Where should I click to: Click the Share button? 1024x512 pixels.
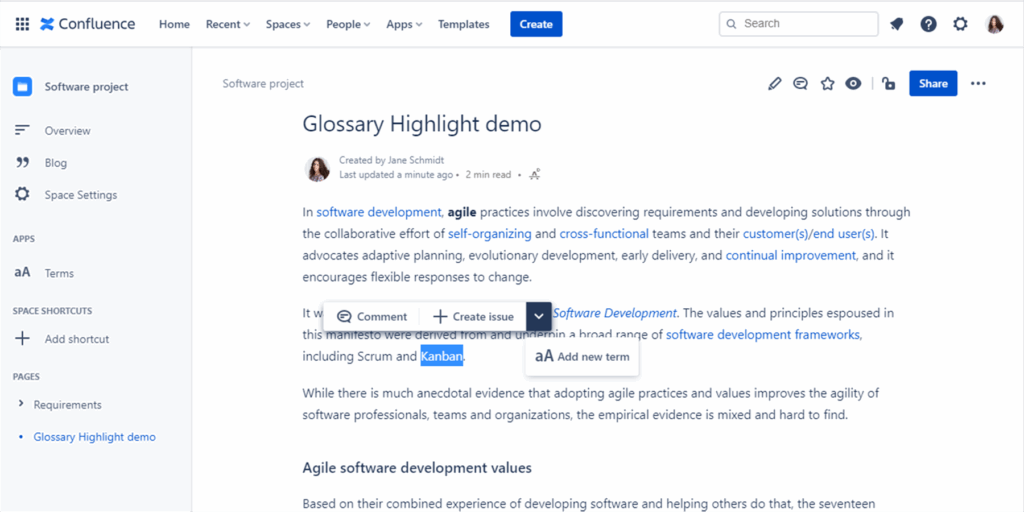(x=933, y=84)
